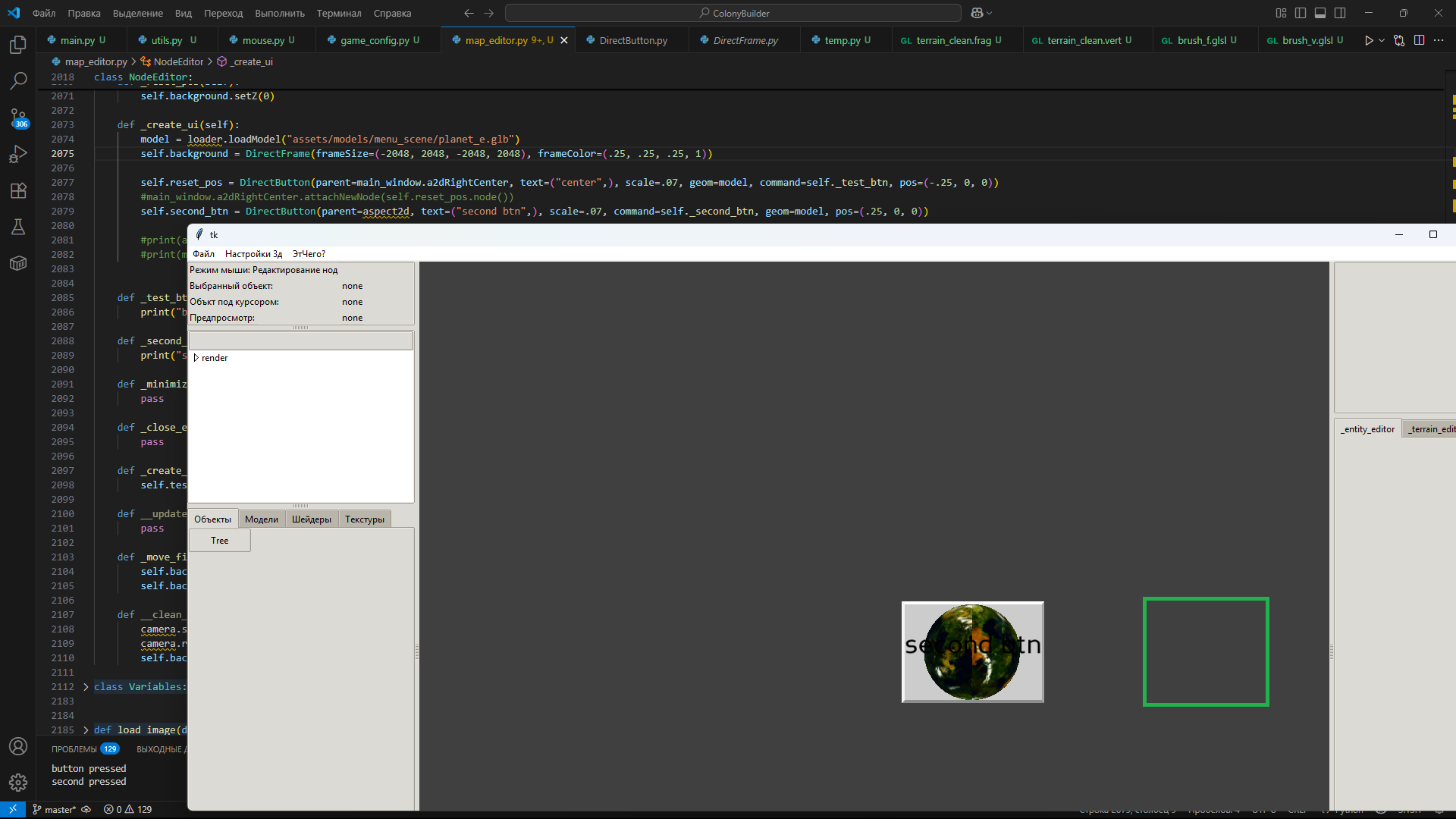Open the Accounts icon in activity bar
Viewport: 1456px width, 819px height.
point(18,746)
